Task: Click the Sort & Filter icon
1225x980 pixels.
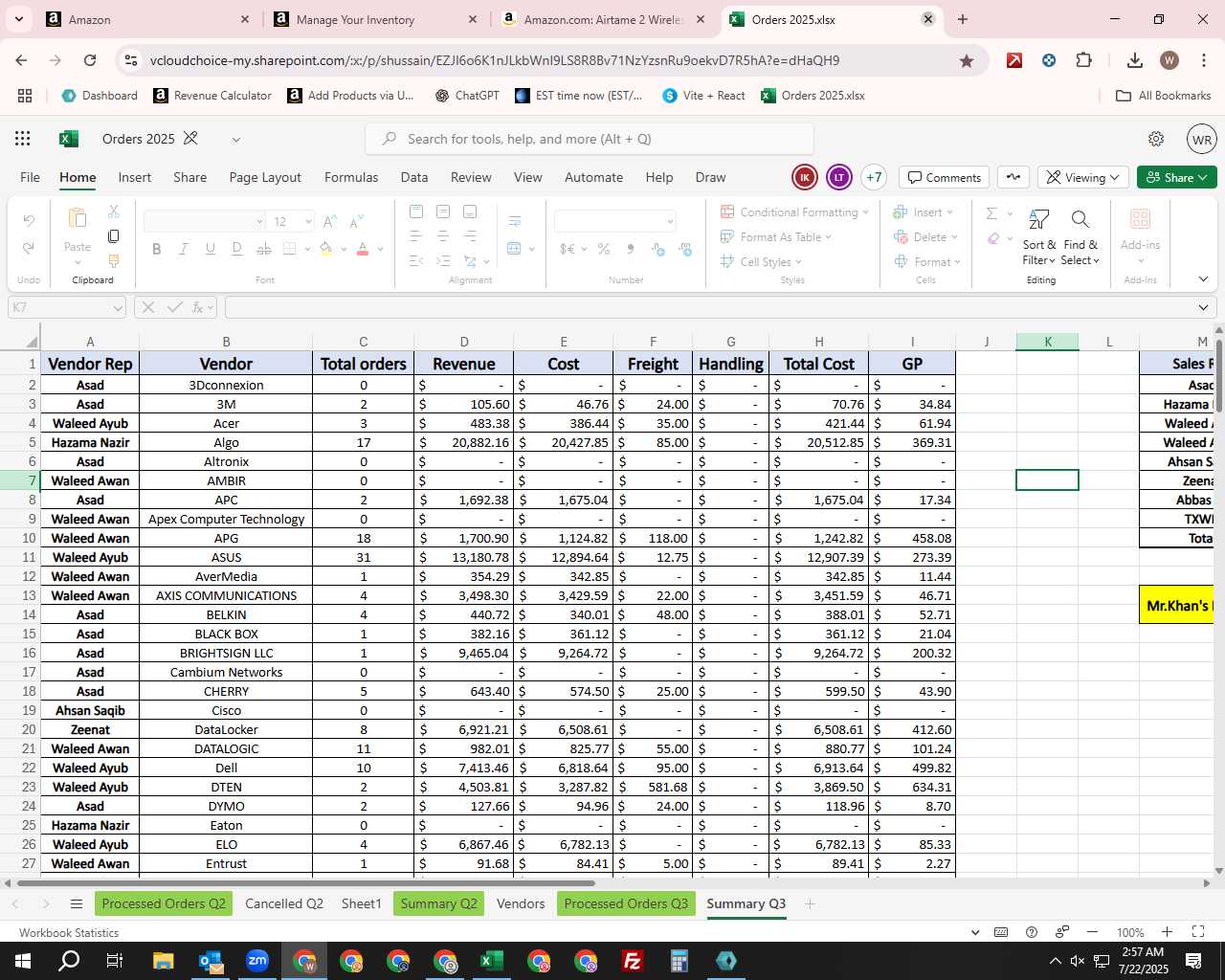Action: click(x=1038, y=220)
